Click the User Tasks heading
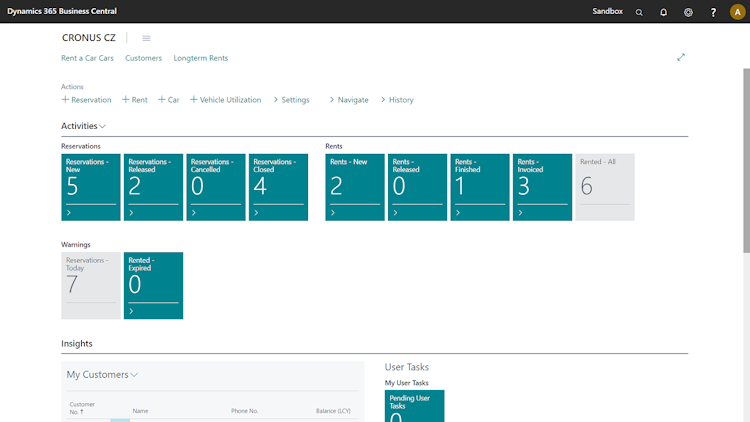The width and height of the screenshot is (750, 422). (x=407, y=367)
